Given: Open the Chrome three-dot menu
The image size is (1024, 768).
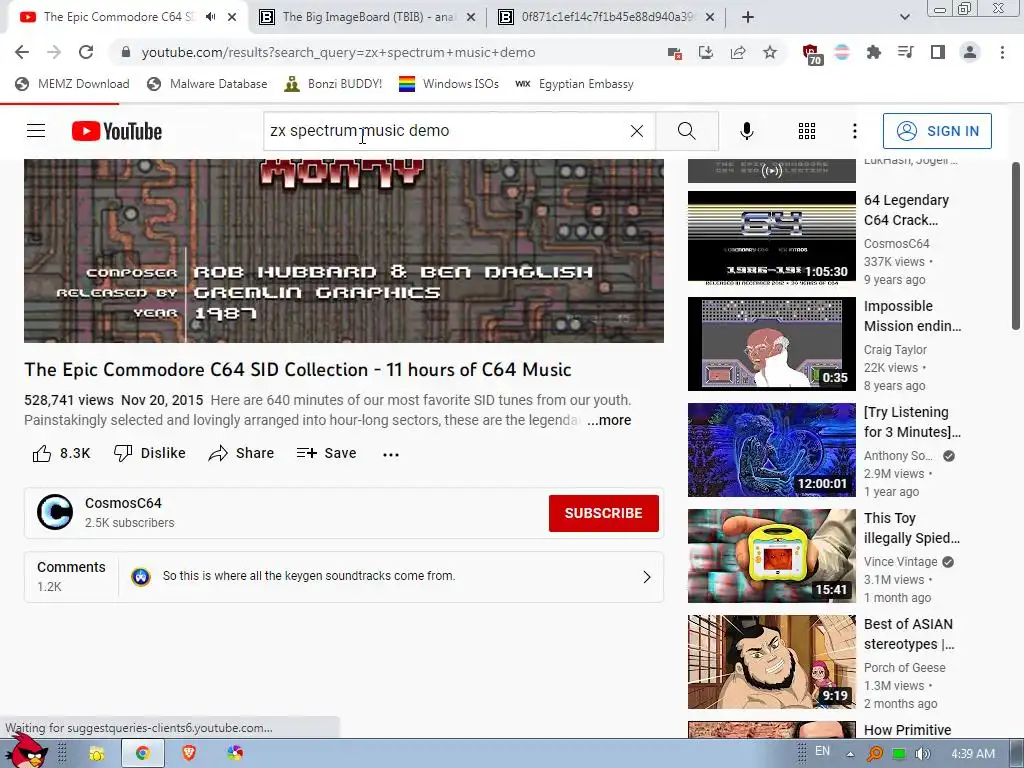Looking at the screenshot, I should point(1002,52).
